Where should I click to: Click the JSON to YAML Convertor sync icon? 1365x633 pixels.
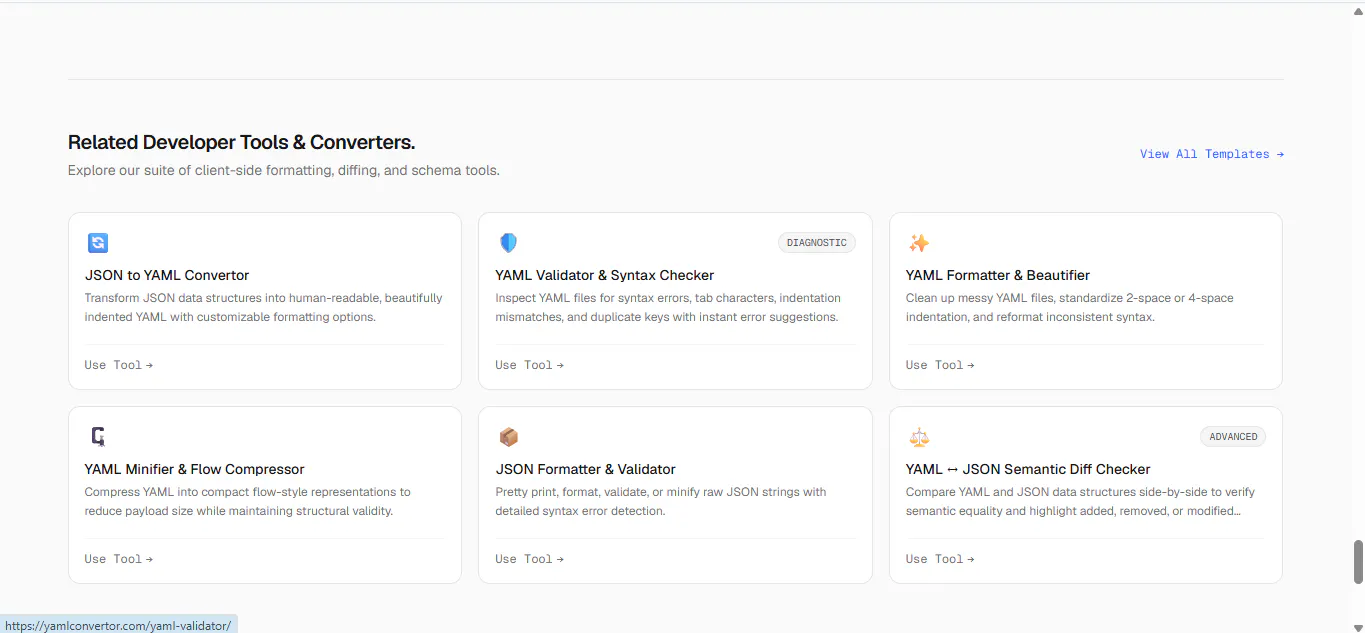pyautogui.click(x=98, y=243)
